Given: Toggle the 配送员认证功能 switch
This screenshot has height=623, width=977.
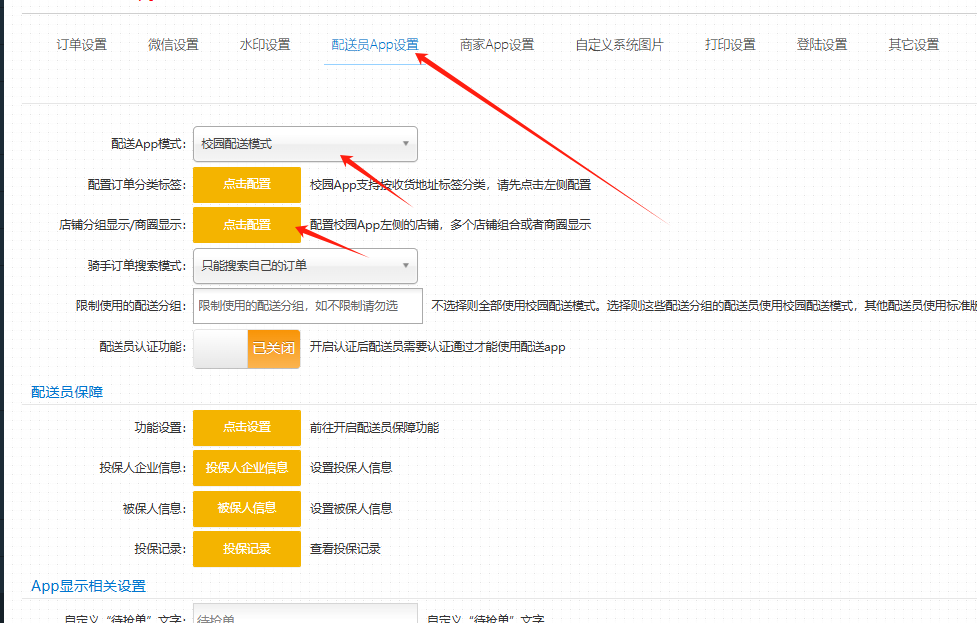Looking at the screenshot, I should pyautogui.click(x=247, y=349).
